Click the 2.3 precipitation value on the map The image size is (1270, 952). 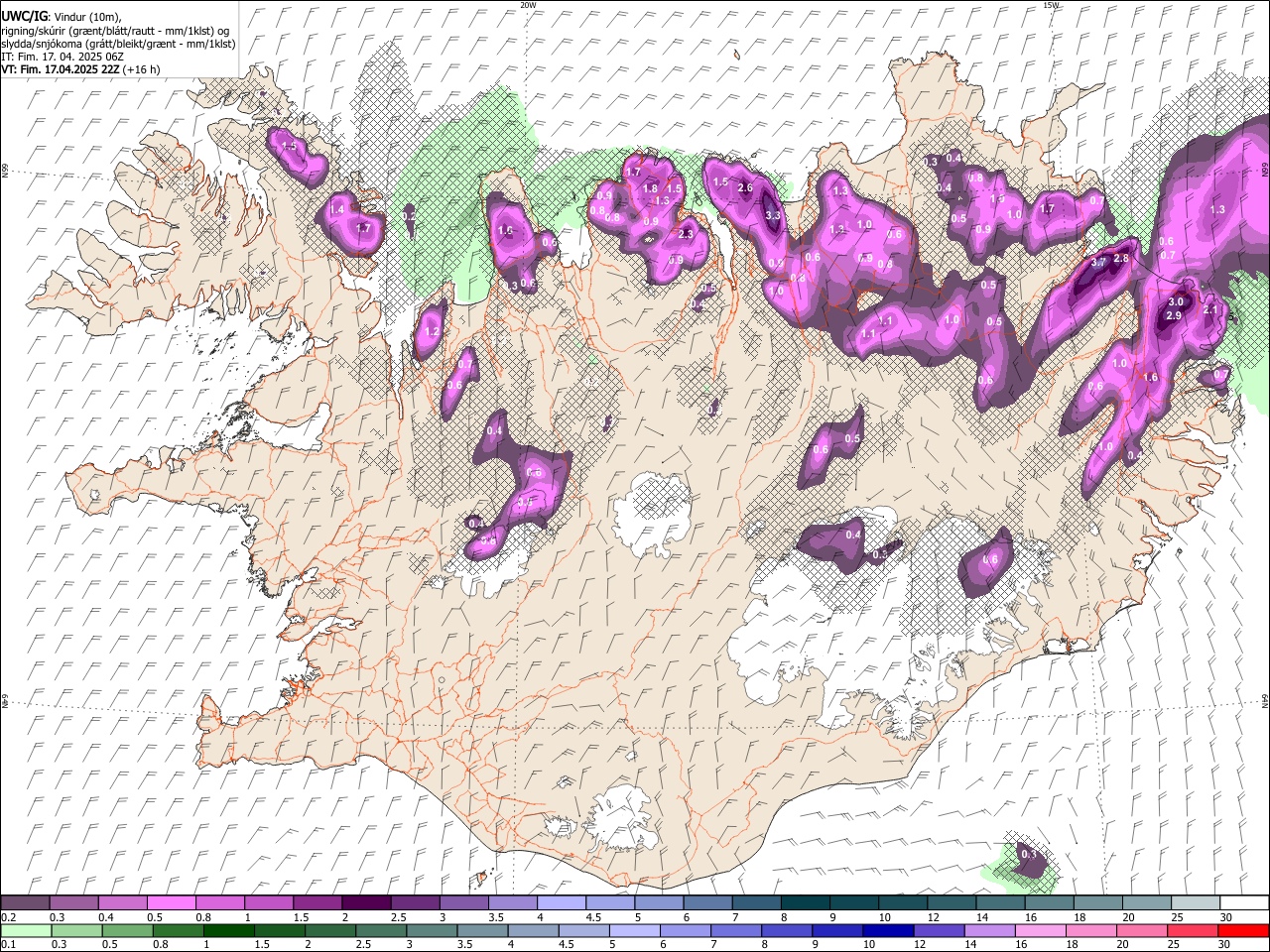(x=686, y=234)
